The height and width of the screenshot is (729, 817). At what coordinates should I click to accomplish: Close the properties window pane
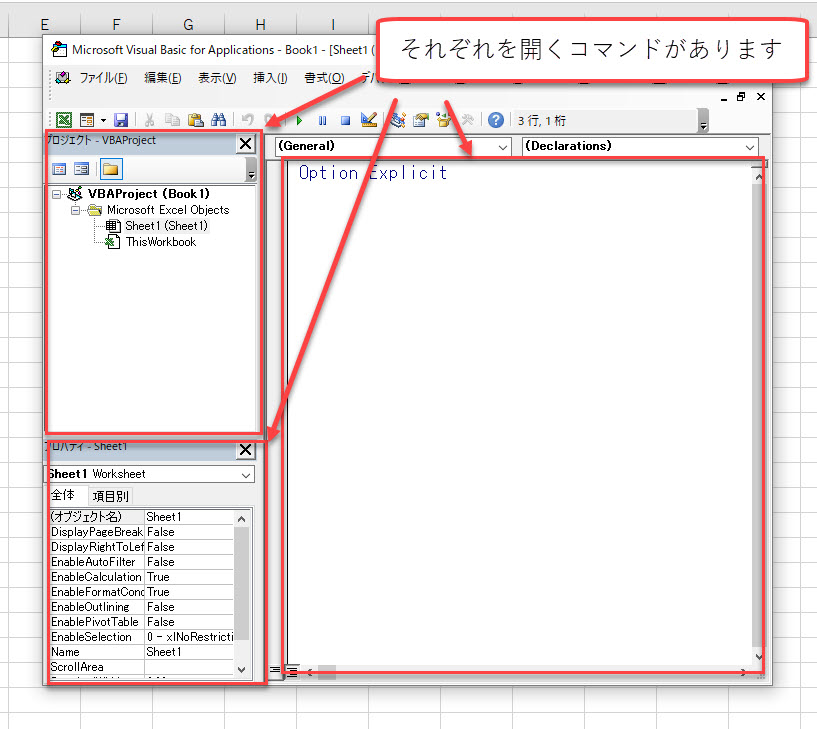(x=245, y=450)
